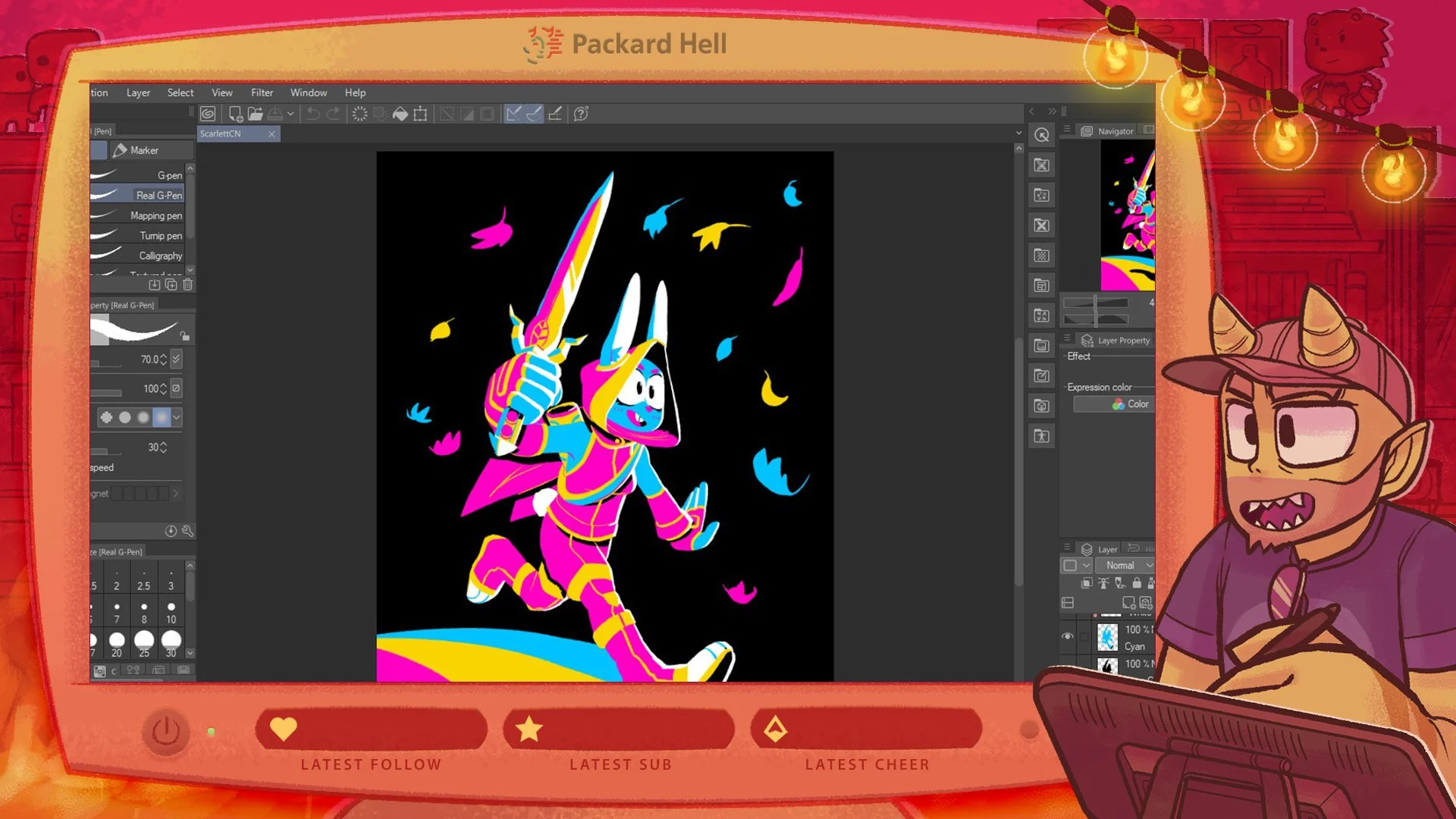
Task: Click the New canvas icon in toolbar
Action: click(235, 114)
